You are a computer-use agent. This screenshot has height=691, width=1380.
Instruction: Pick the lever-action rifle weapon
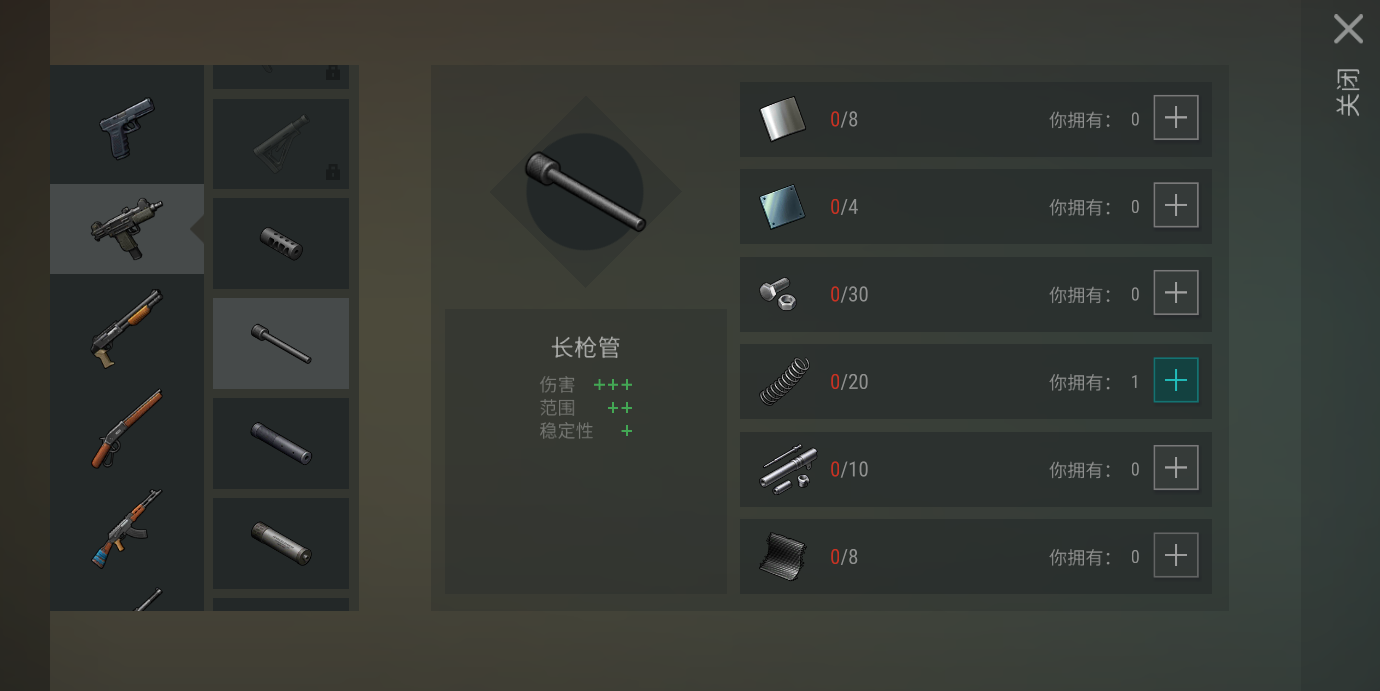coord(127,428)
